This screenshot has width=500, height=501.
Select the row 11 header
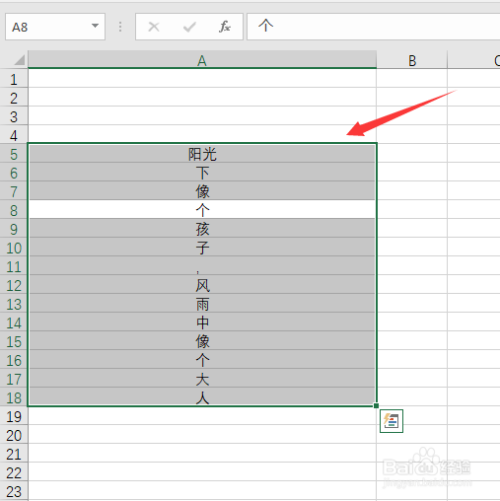[14, 266]
